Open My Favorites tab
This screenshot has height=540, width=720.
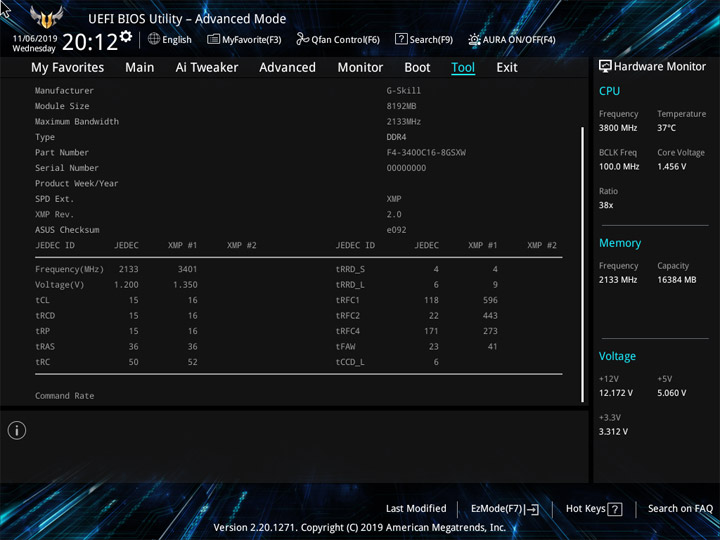(x=68, y=68)
